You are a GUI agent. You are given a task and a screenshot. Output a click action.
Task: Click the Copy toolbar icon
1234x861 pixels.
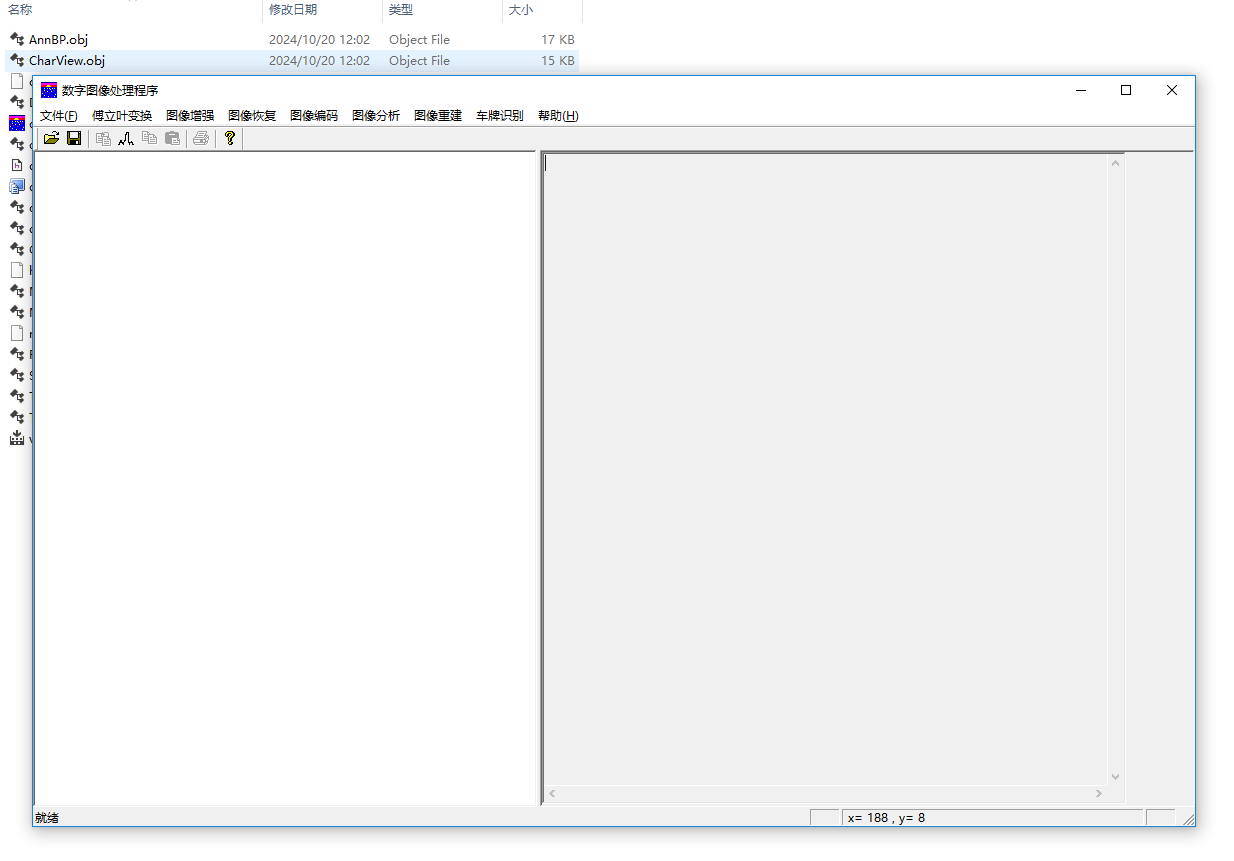pos(149,138)
